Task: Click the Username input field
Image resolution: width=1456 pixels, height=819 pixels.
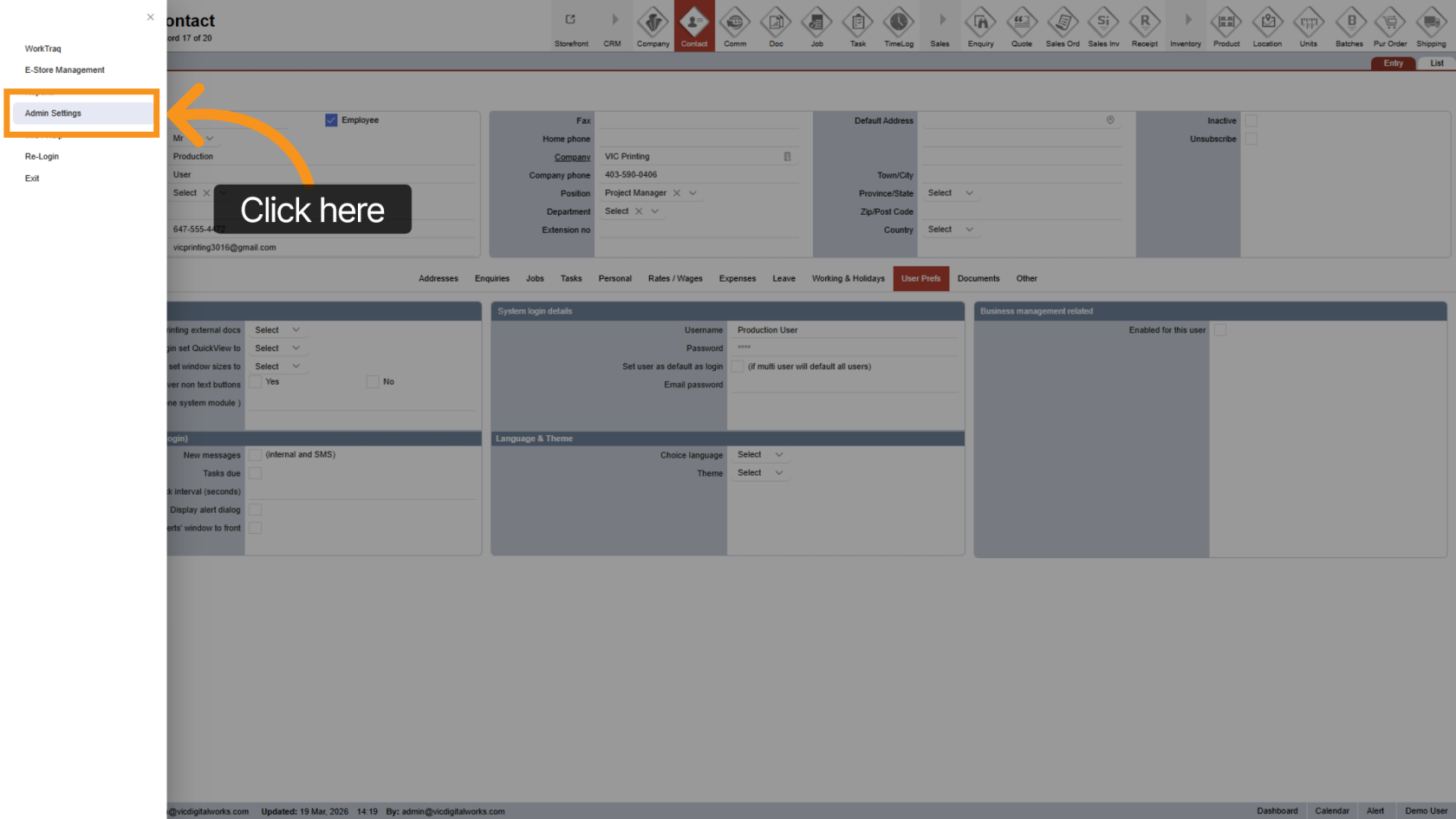Action: click(845, 330)
